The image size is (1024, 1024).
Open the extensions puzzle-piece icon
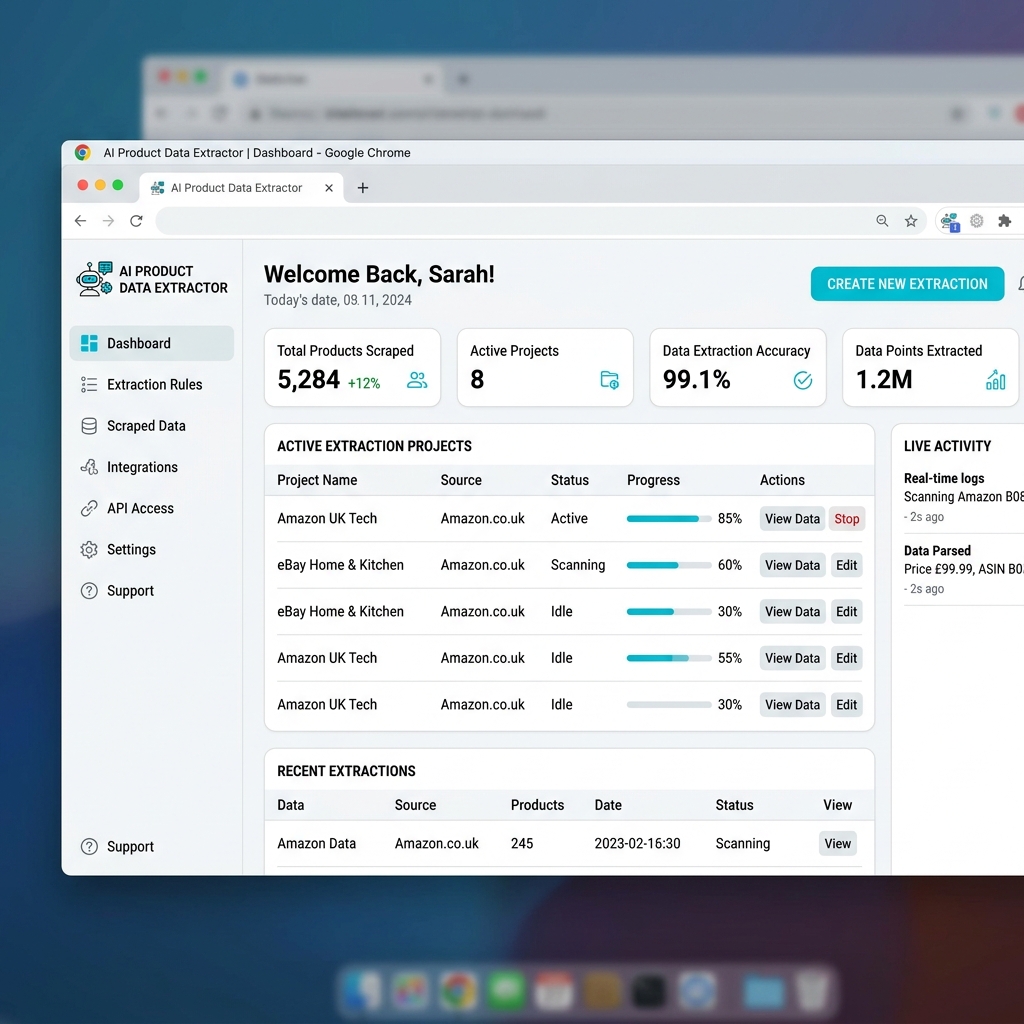[x=1004, y=221]
